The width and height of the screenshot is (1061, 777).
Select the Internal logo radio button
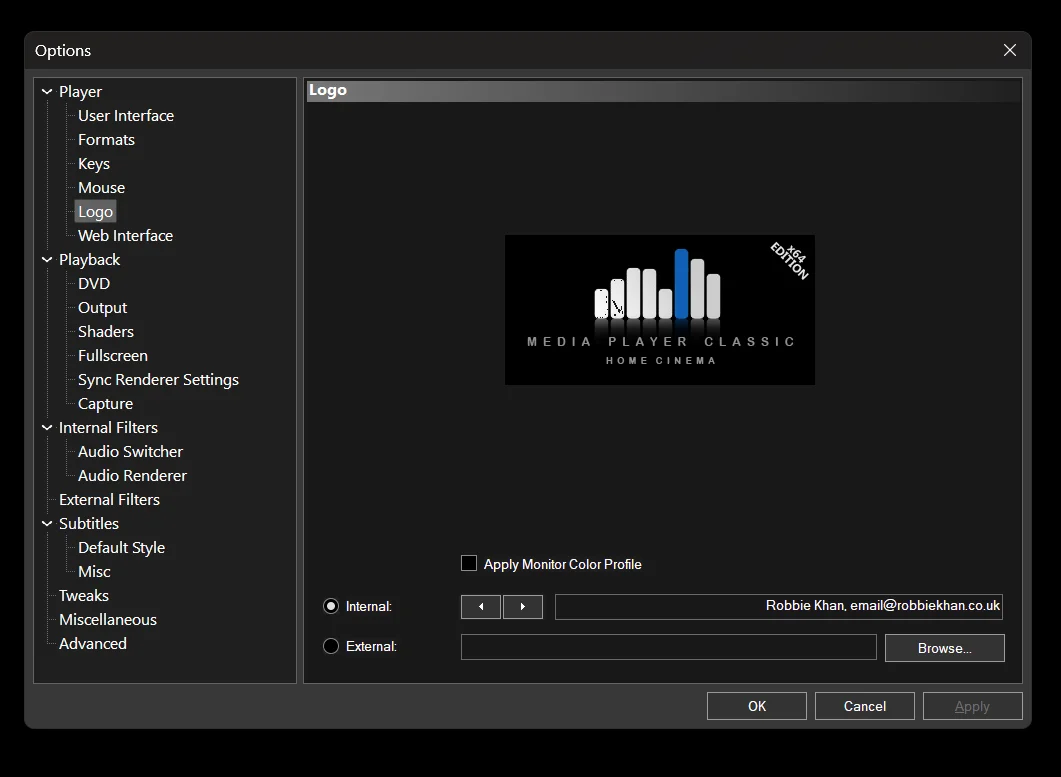[331, 606]
